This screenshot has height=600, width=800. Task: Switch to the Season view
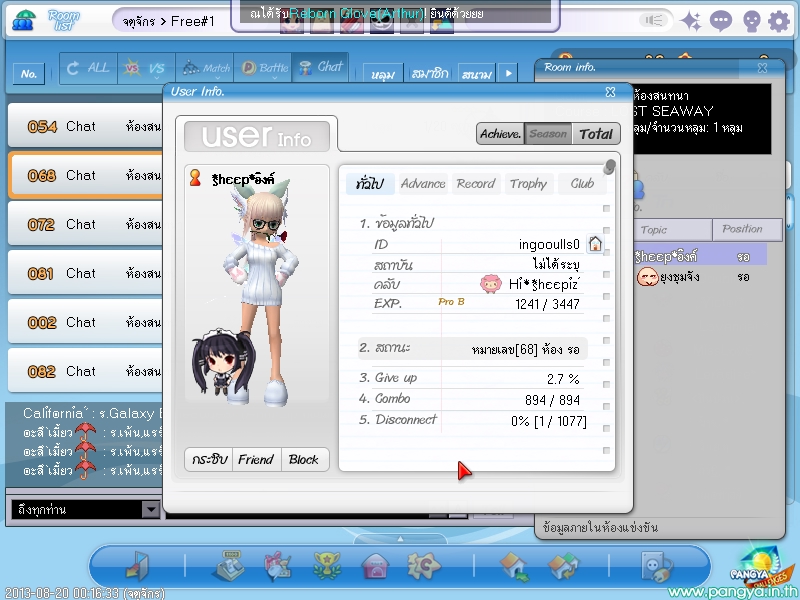click(x=548, y=134)
